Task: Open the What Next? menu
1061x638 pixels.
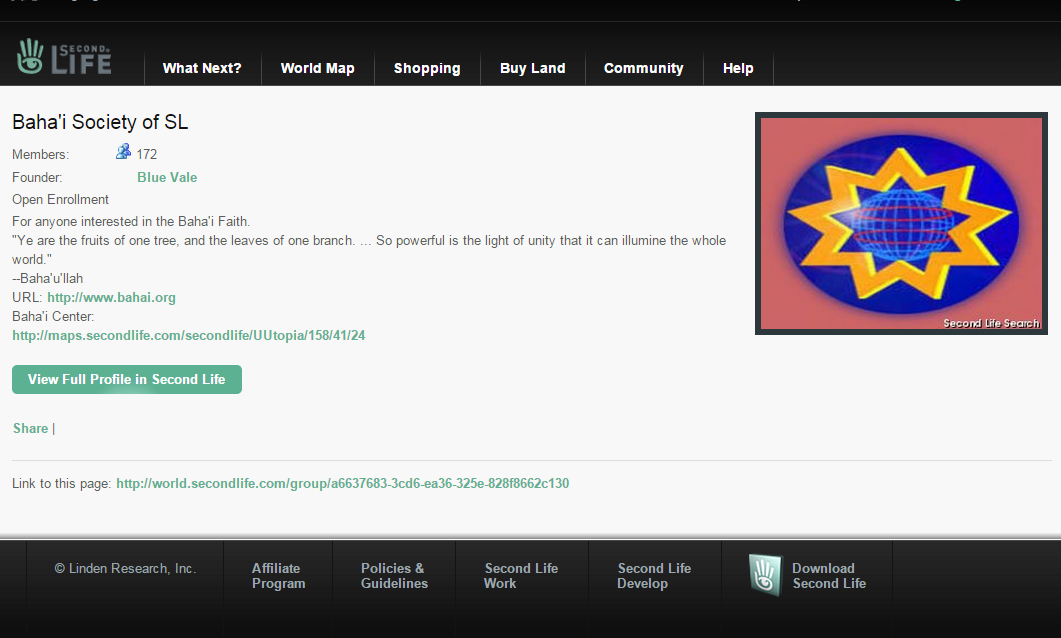Action: pos(202,68)
